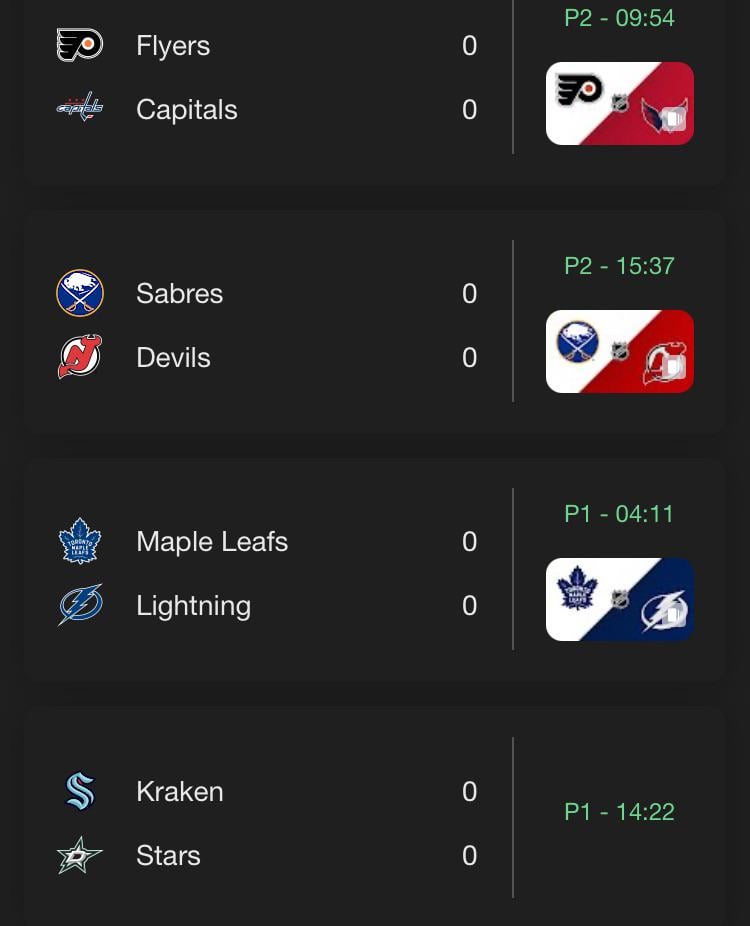Click the P2 - 15:37 game clock
Image resolution: width=750 pixels, height=926 pixels.
tap(619, 266)
